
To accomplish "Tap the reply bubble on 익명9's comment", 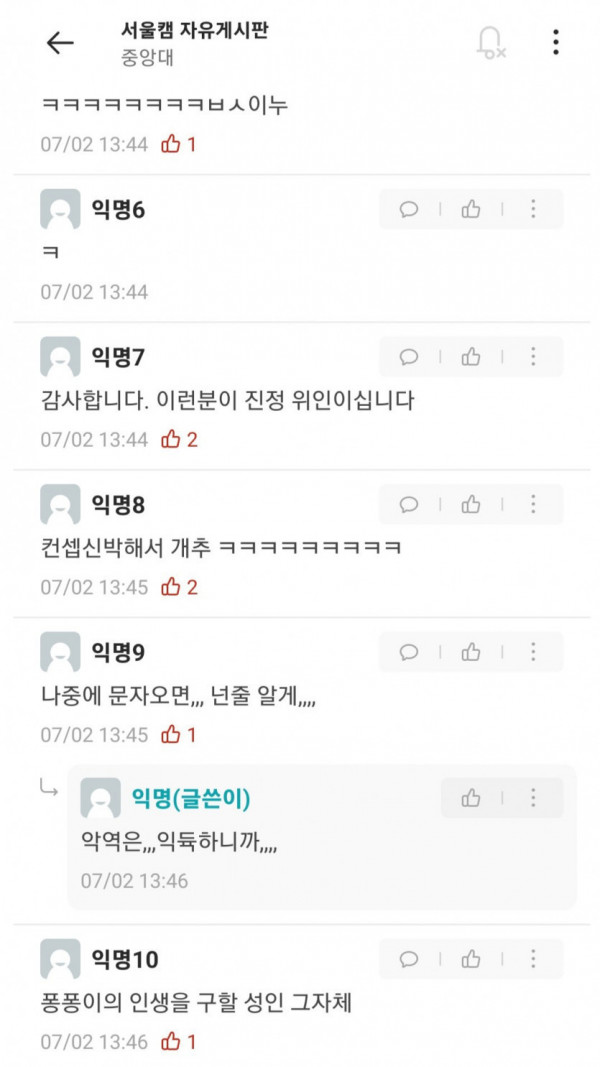I will coord(409,652).
